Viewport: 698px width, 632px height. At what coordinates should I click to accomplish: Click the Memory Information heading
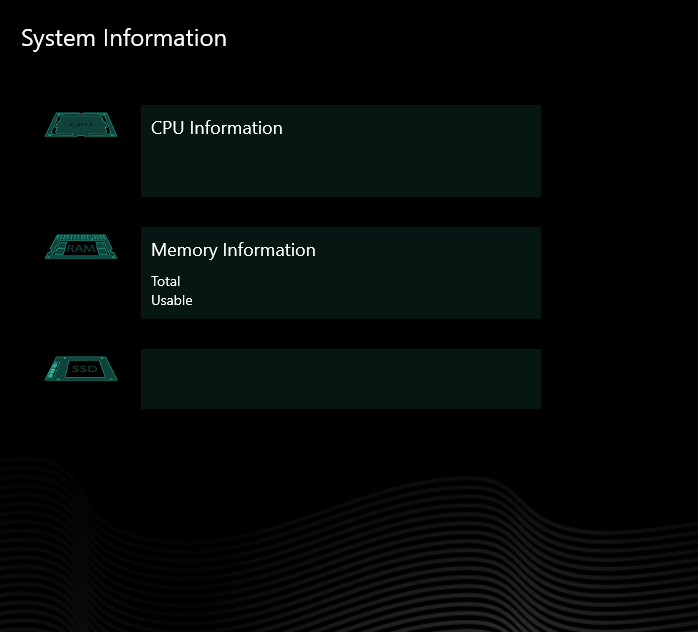pos(233,250)
